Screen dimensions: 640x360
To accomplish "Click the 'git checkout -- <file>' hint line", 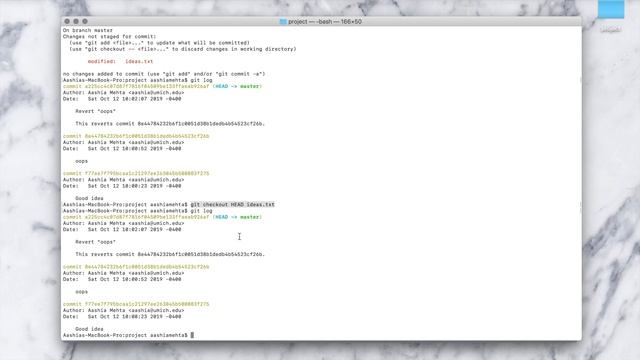I will click(182, 49).
